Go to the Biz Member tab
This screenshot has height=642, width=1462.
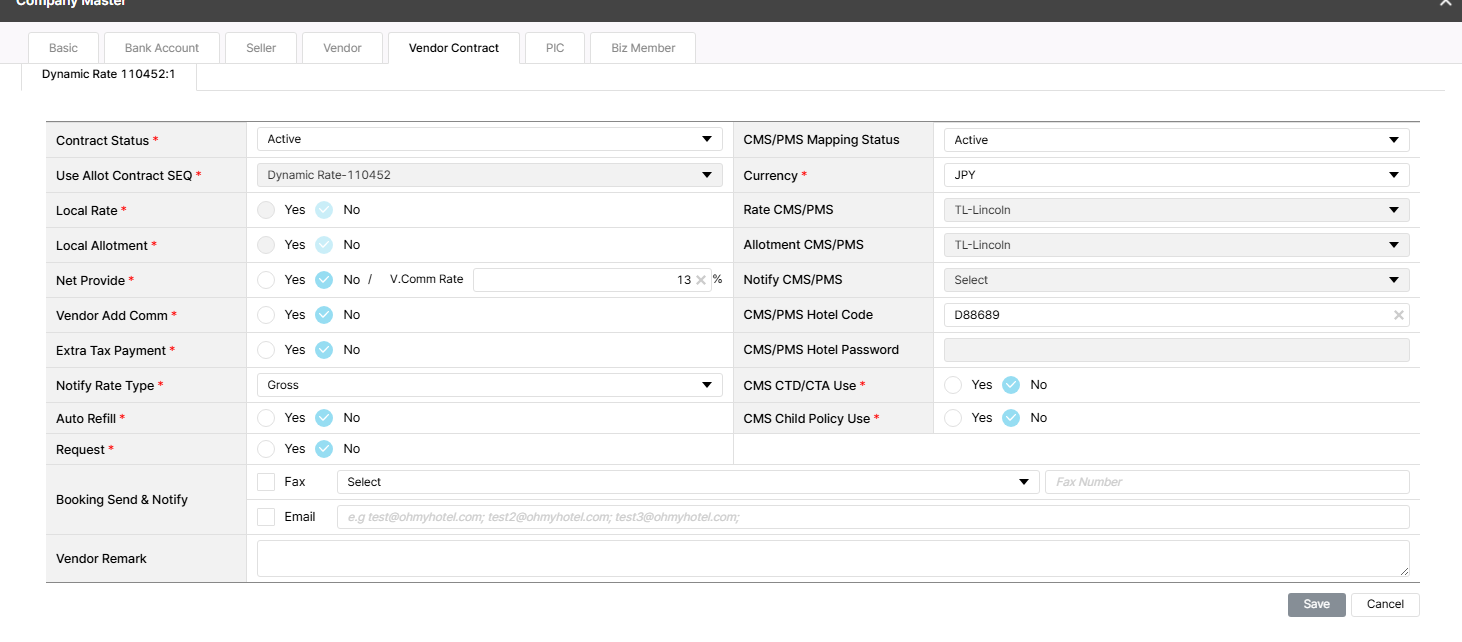click(x=643, y=48)
